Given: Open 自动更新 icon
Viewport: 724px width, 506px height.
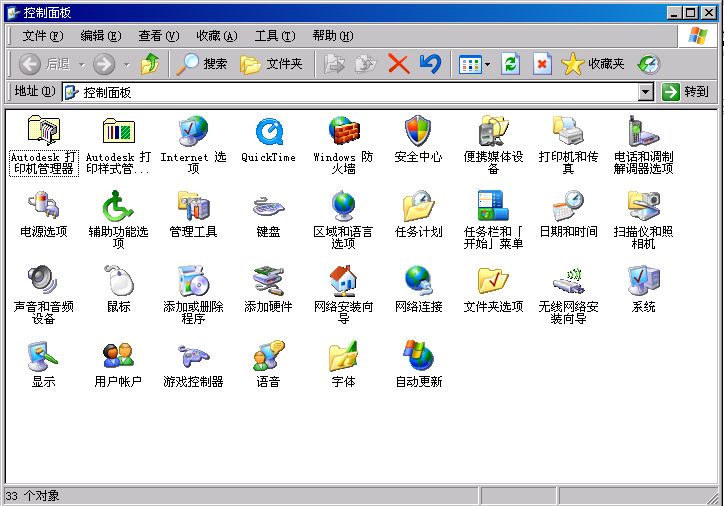Looking at the screenshot, I should (x=418, y=355).
